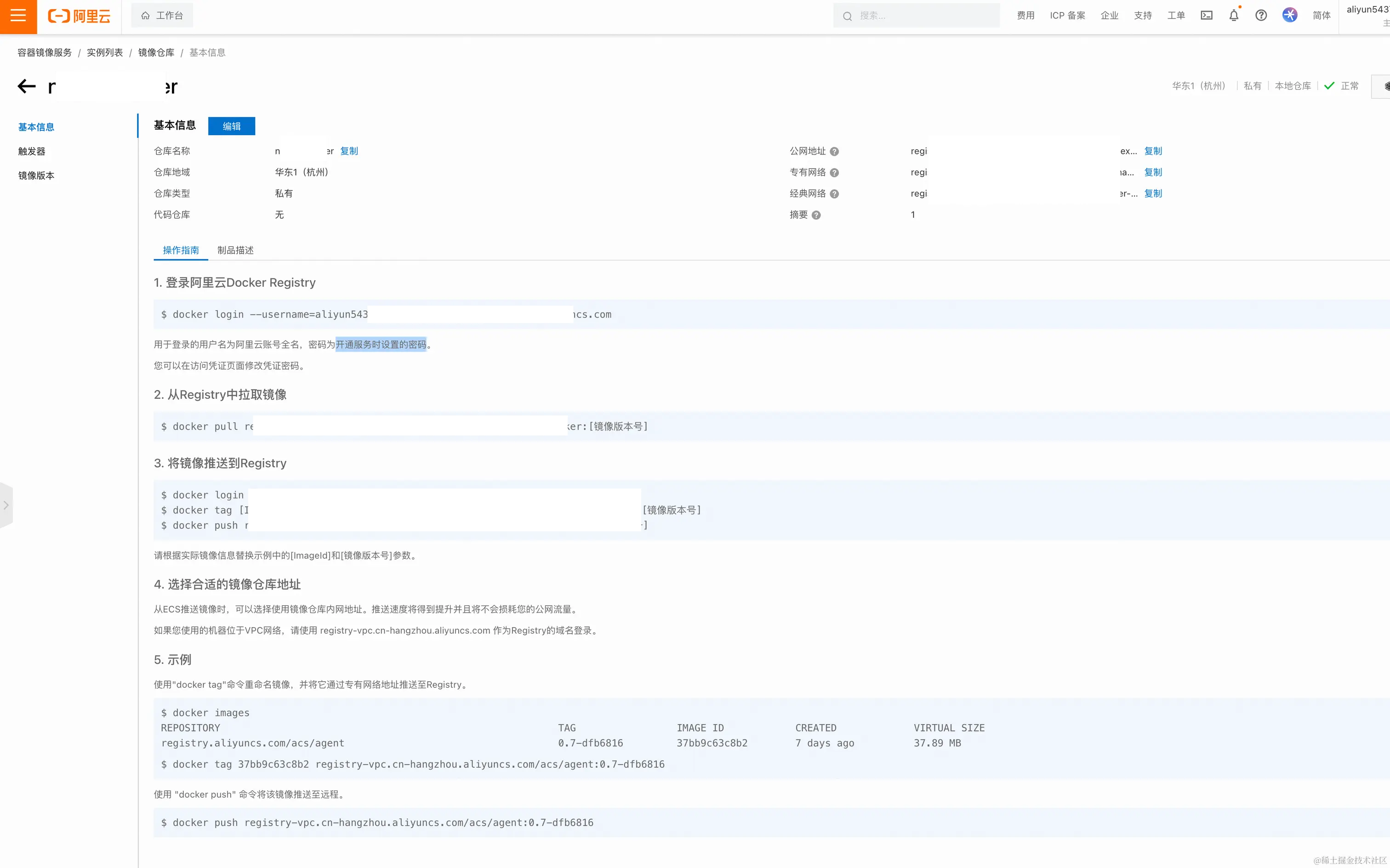Viewport: 1390px width, 868px height.
Task: Expand the collapsed left side panel arrow
Action: (x=6, y=505)
